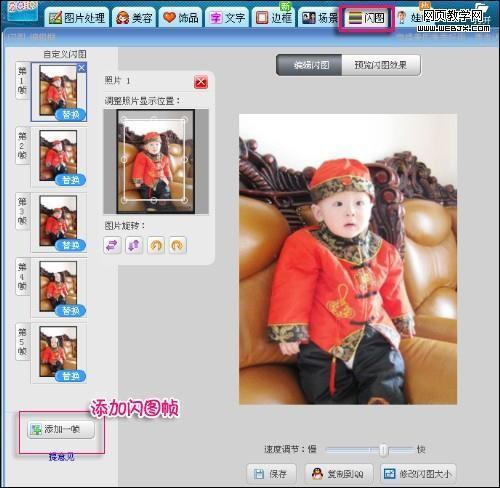This screenshot has width=500, height=488.
Task: Click the 速度调节 slider handle
Action: (x=383, y=450)
